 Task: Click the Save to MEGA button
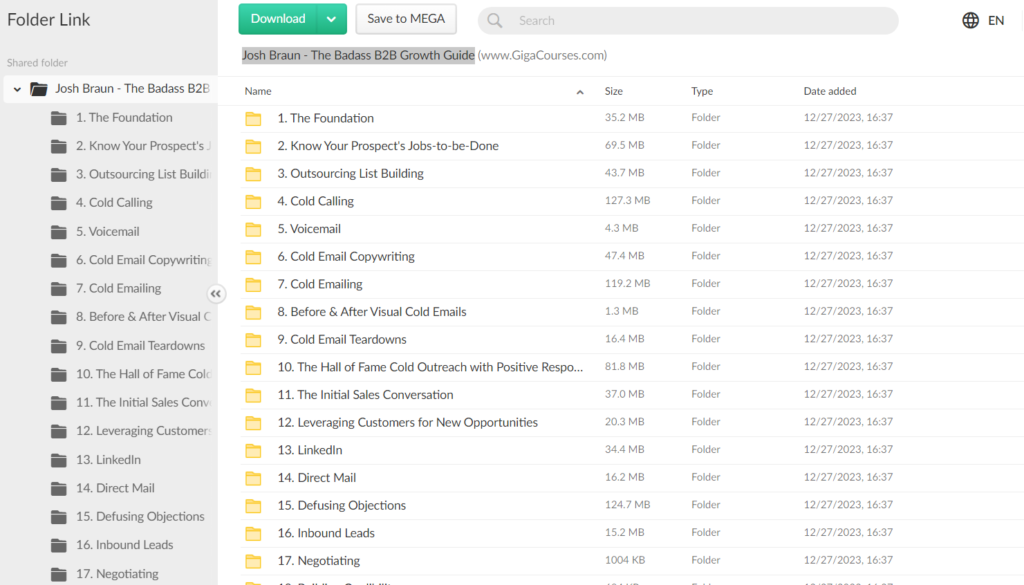pos(406,19)
